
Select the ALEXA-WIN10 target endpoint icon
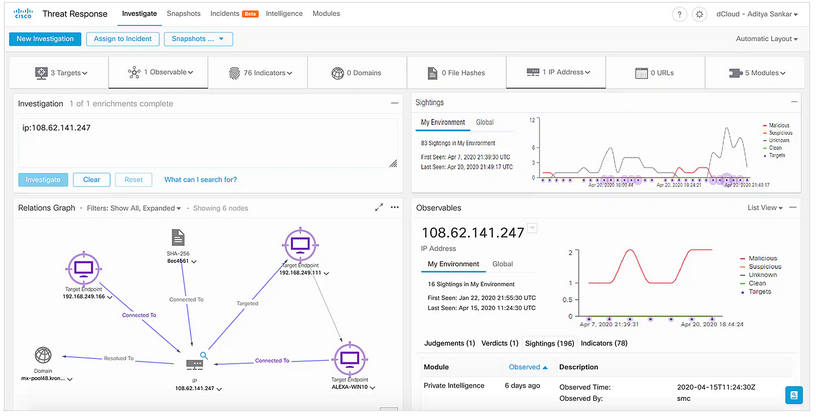point(349,358)
